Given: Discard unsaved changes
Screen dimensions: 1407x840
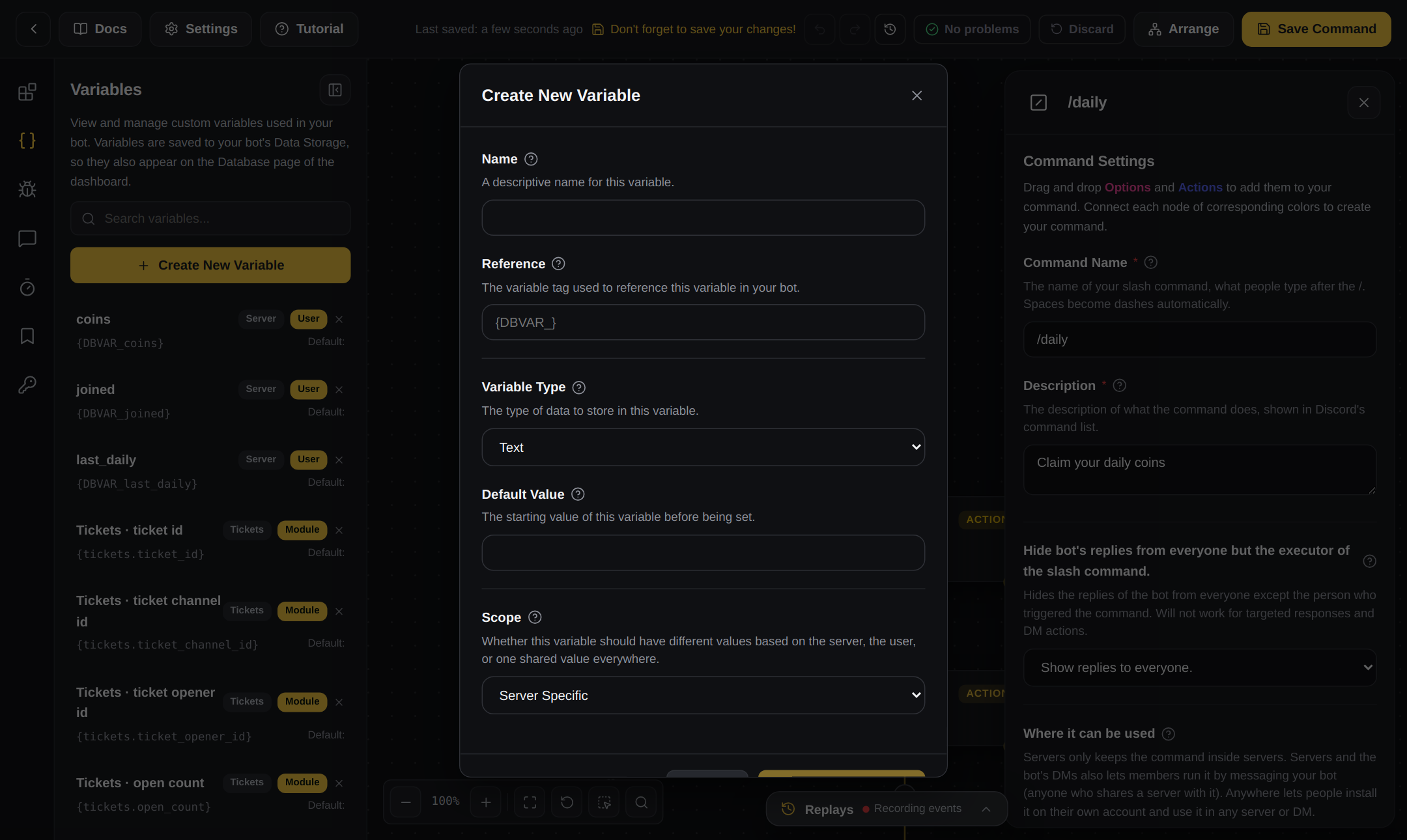Looking at the screenshot, I should tap(1082, 29).
